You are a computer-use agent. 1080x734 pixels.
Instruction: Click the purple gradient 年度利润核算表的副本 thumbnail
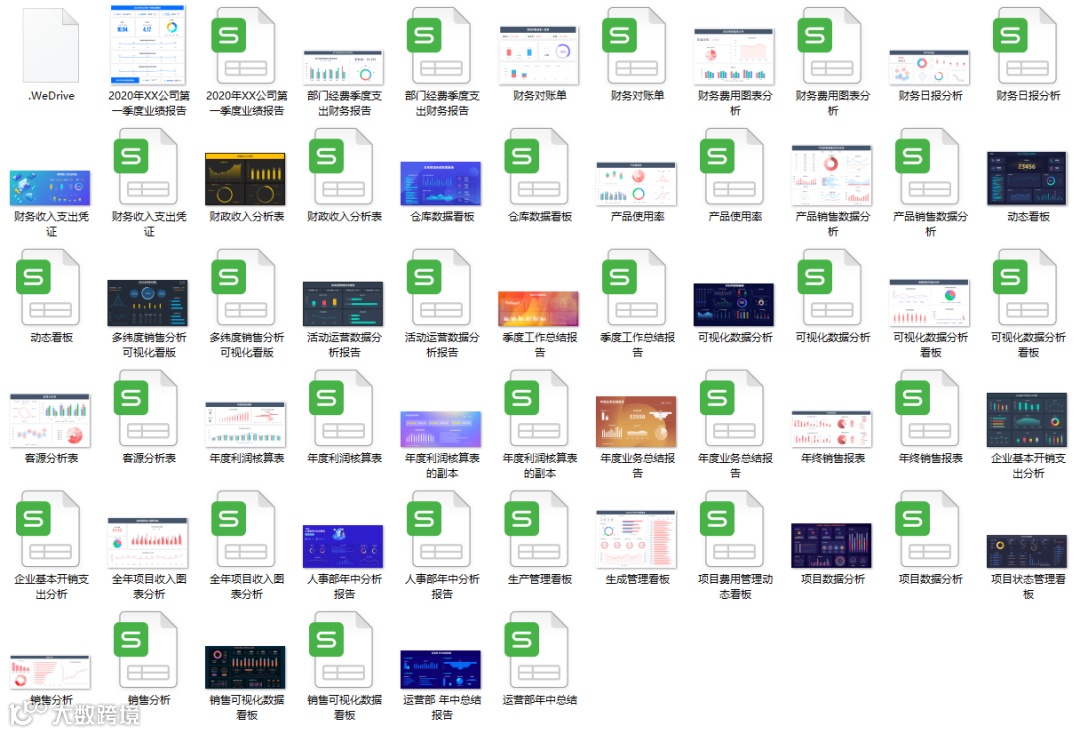442,429
